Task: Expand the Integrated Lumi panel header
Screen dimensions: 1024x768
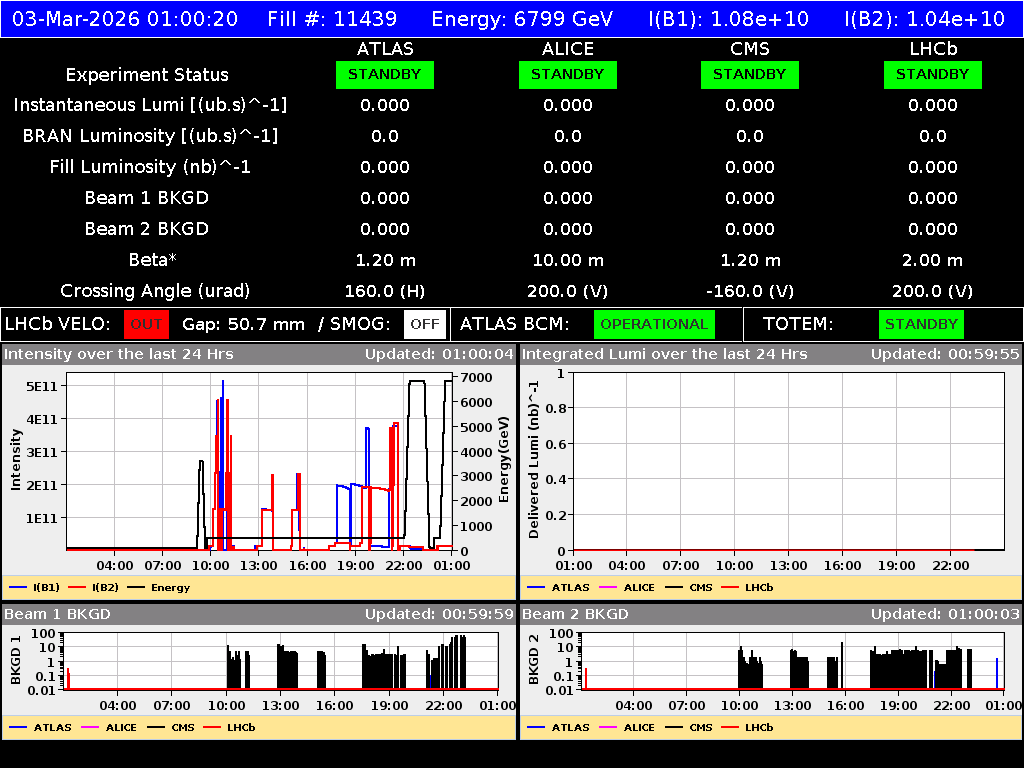Action: pos(640,353)
